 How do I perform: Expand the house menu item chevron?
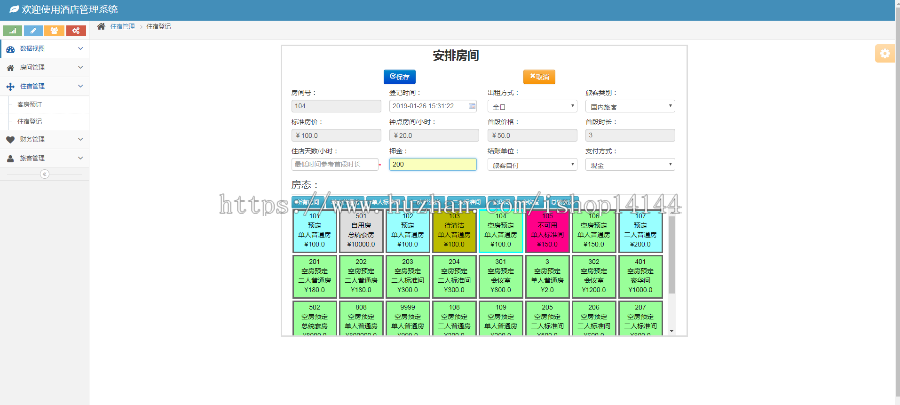(80, 67)
